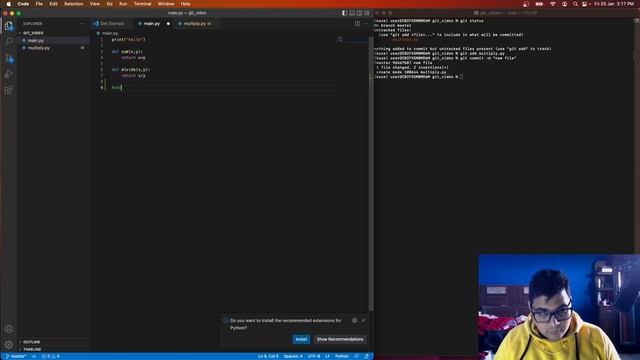
Task: Click main.py in the breadcrumb bar
Action: click(x=109, y=33)
